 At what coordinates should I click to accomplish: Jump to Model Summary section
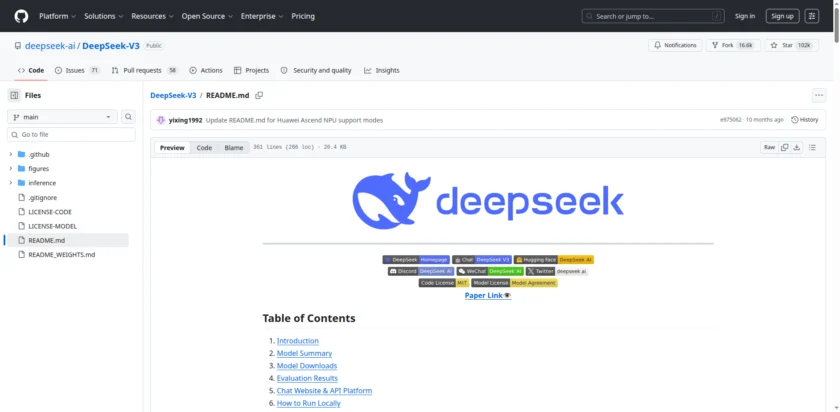[304, 353]
